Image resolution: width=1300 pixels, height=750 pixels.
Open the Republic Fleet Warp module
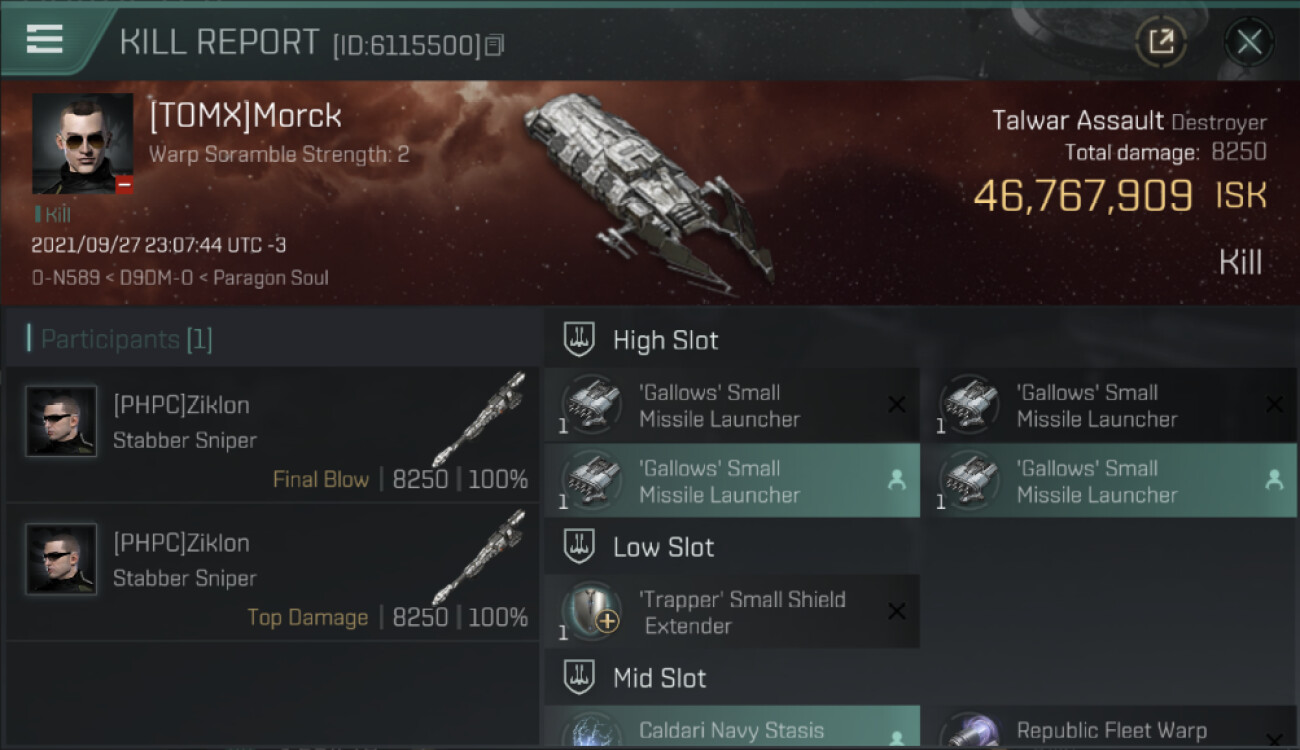[x=1110, y=728]
